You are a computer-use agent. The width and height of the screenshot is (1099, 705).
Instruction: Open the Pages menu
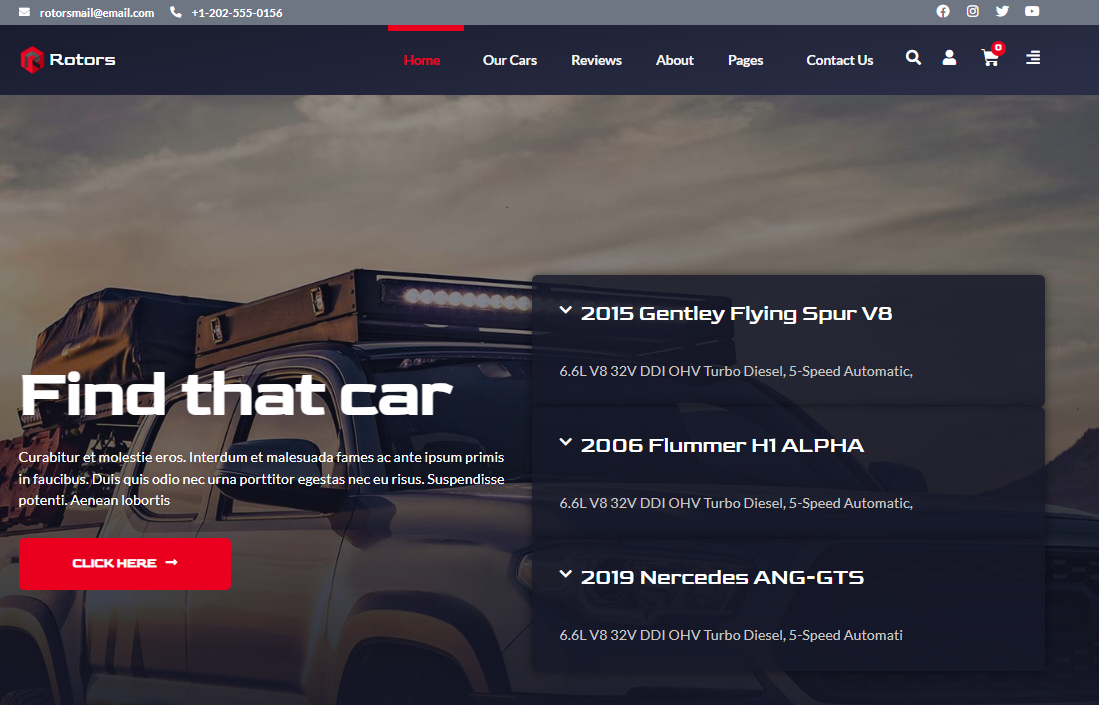(x=745, y=60)
